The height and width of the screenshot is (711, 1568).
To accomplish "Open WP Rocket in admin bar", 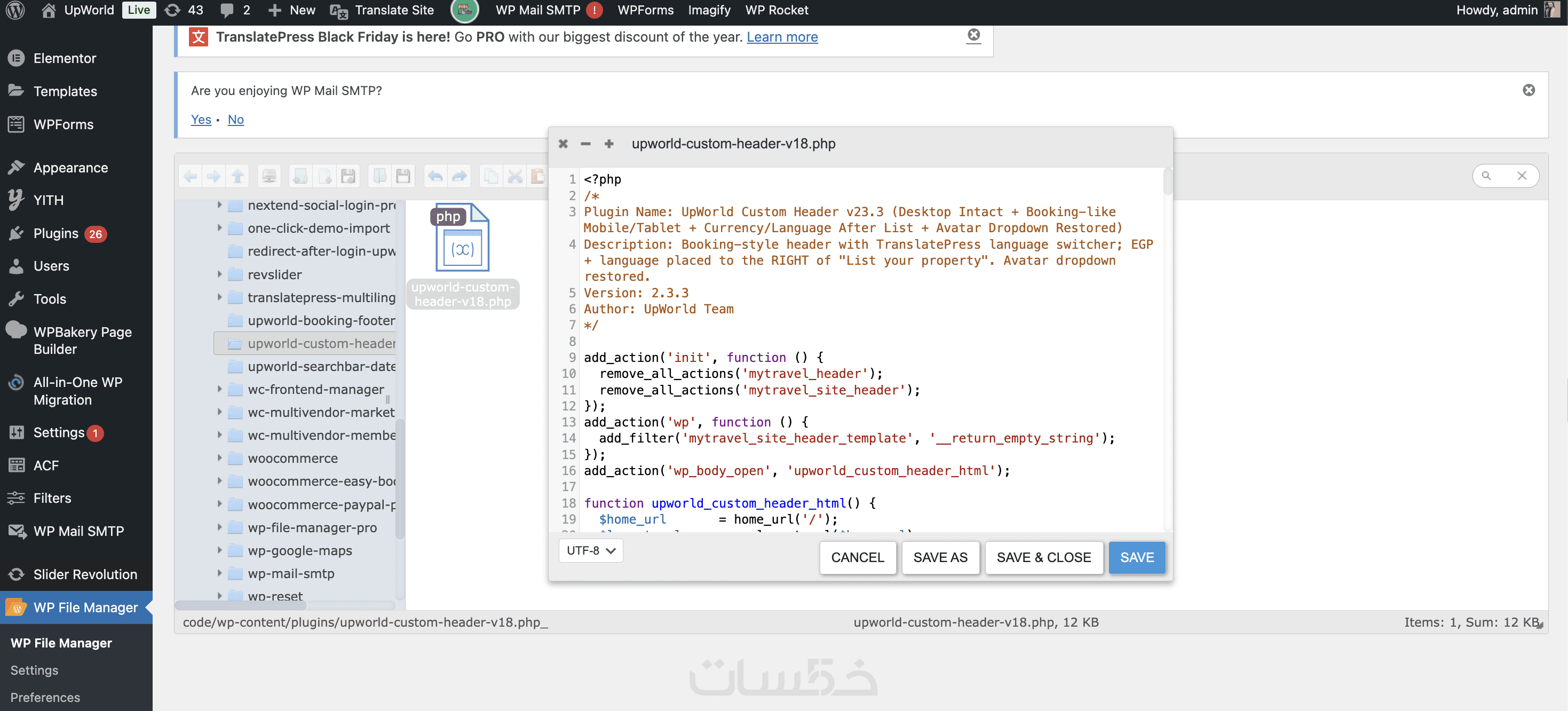I will tap(776, 10).
